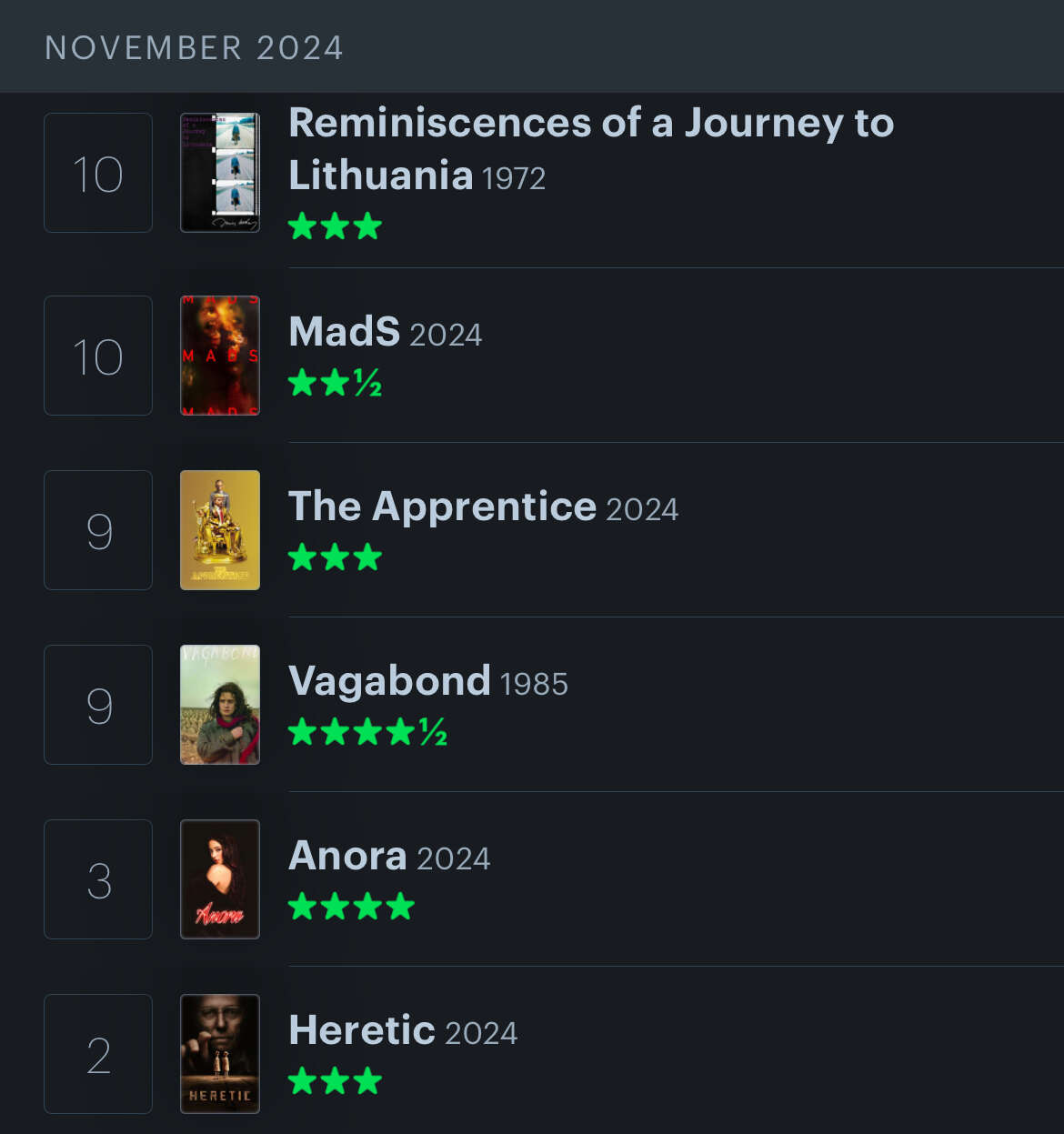Select day 10 box next to MadS
Image resolution: width=1064 pixels, height=1134 pixels.
[98, 356]
